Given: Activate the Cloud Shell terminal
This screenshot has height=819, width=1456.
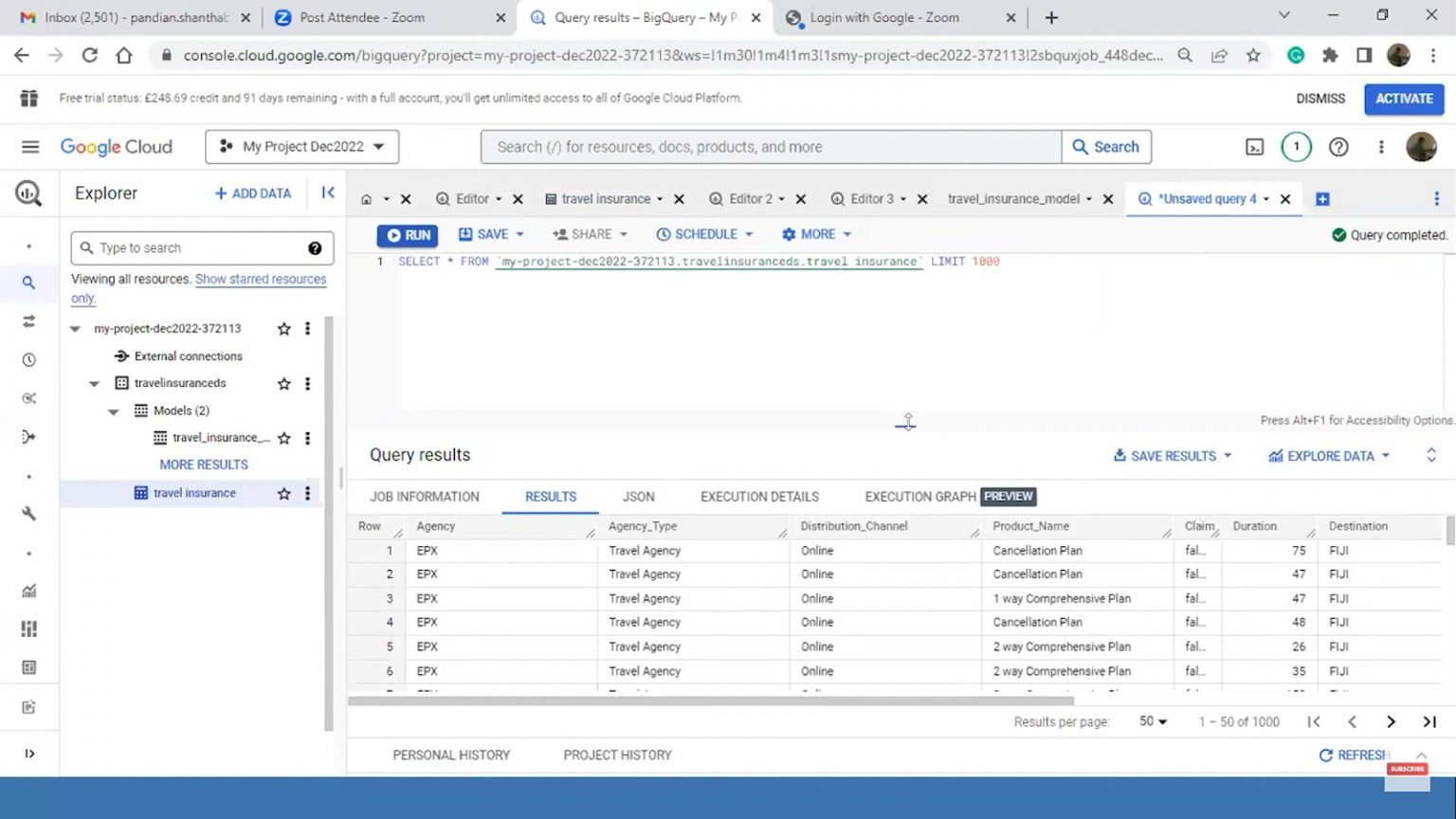Looking at the screenshot, I should [1254, 146].
